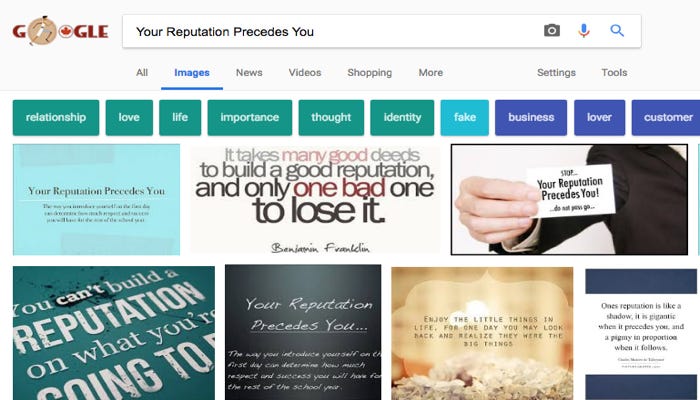This screenshot has height=400, width=700.
Task: Open the business card hand image
Action: tap(569, 200)
